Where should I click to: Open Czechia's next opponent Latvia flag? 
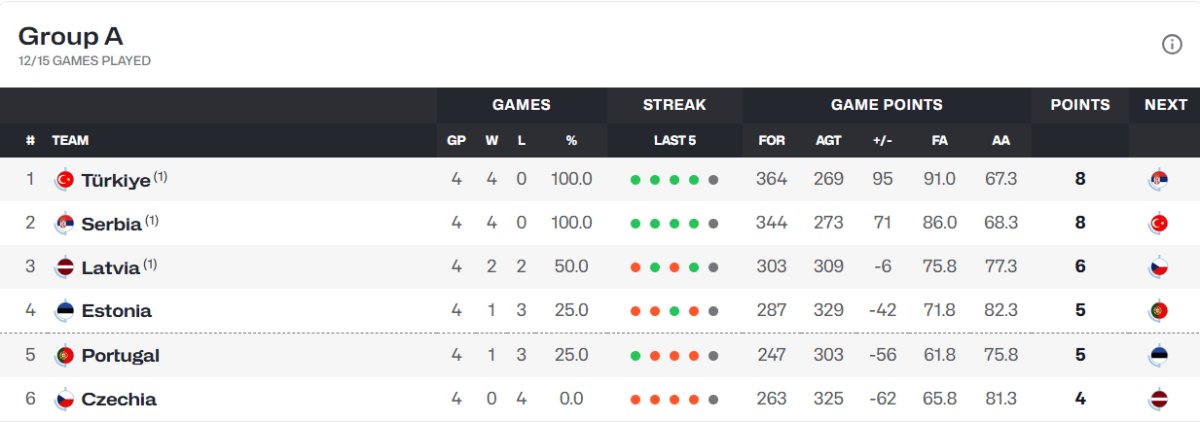tap(1159, 399)
